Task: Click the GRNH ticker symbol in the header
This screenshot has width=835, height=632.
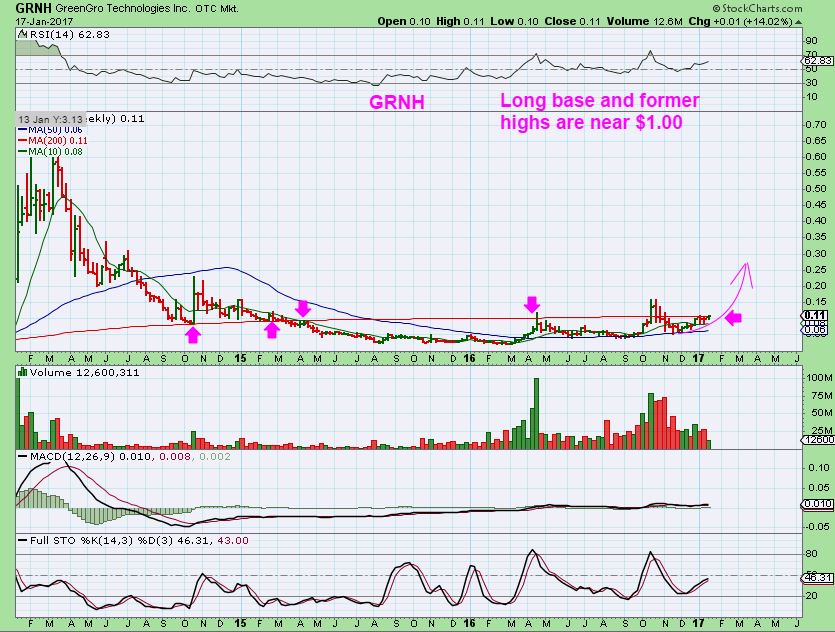Action: [x=34, y=9]
